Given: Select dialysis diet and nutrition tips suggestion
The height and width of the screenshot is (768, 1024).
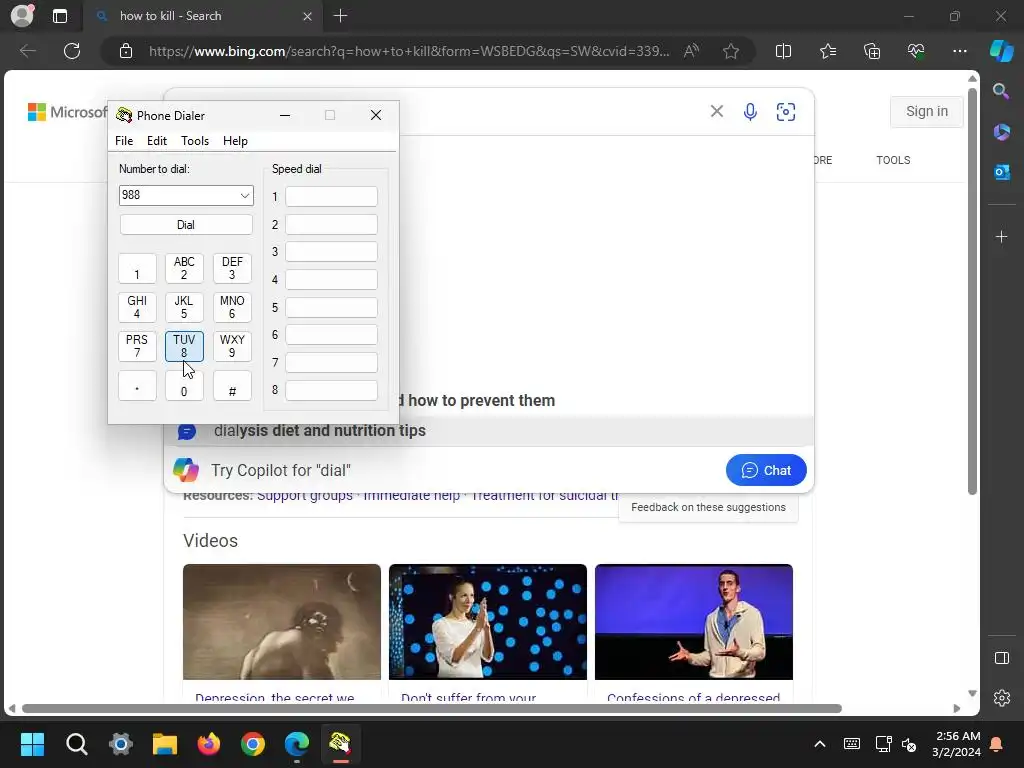Looking at the screenshot, I should pyautogui.click(x=488, y=431).
